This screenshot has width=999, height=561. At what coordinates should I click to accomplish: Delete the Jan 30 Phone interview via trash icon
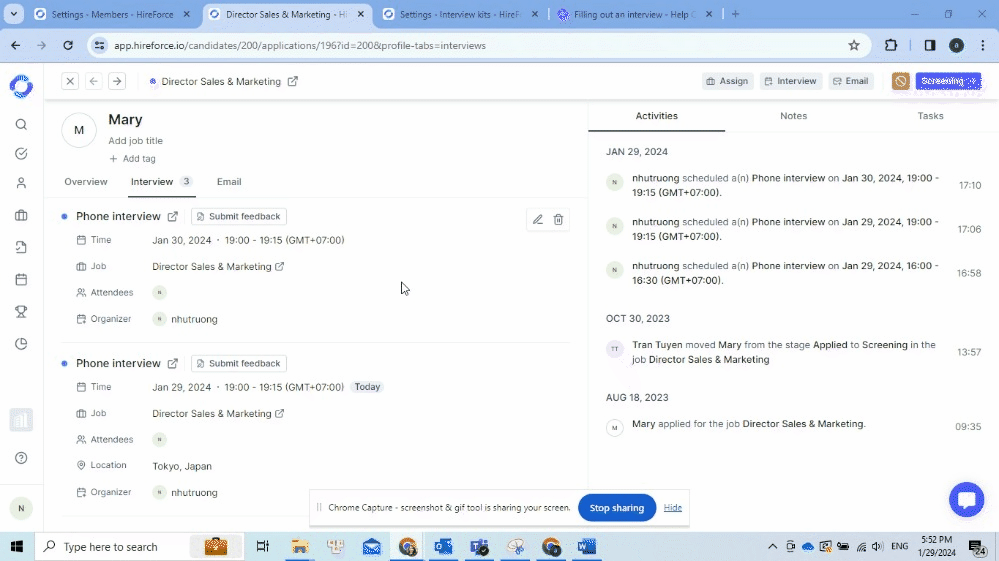click(558, 219)
